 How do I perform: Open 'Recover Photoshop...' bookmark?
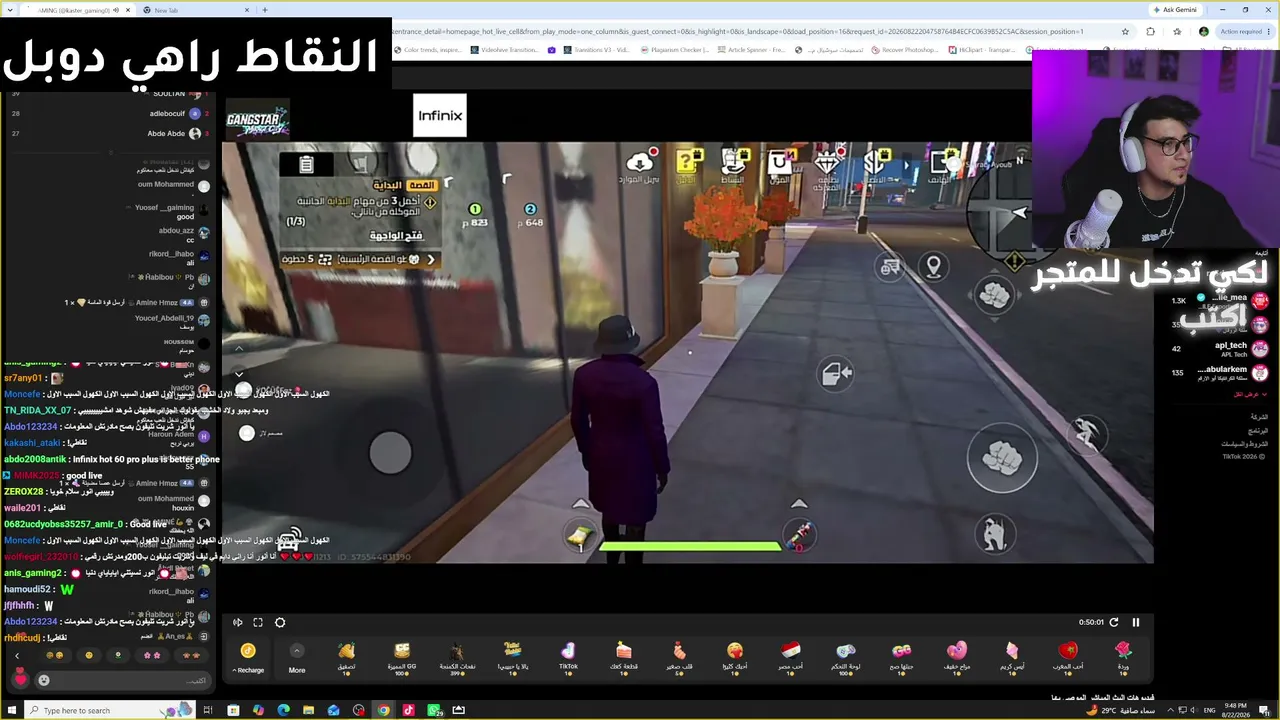[x=905, y=49]
